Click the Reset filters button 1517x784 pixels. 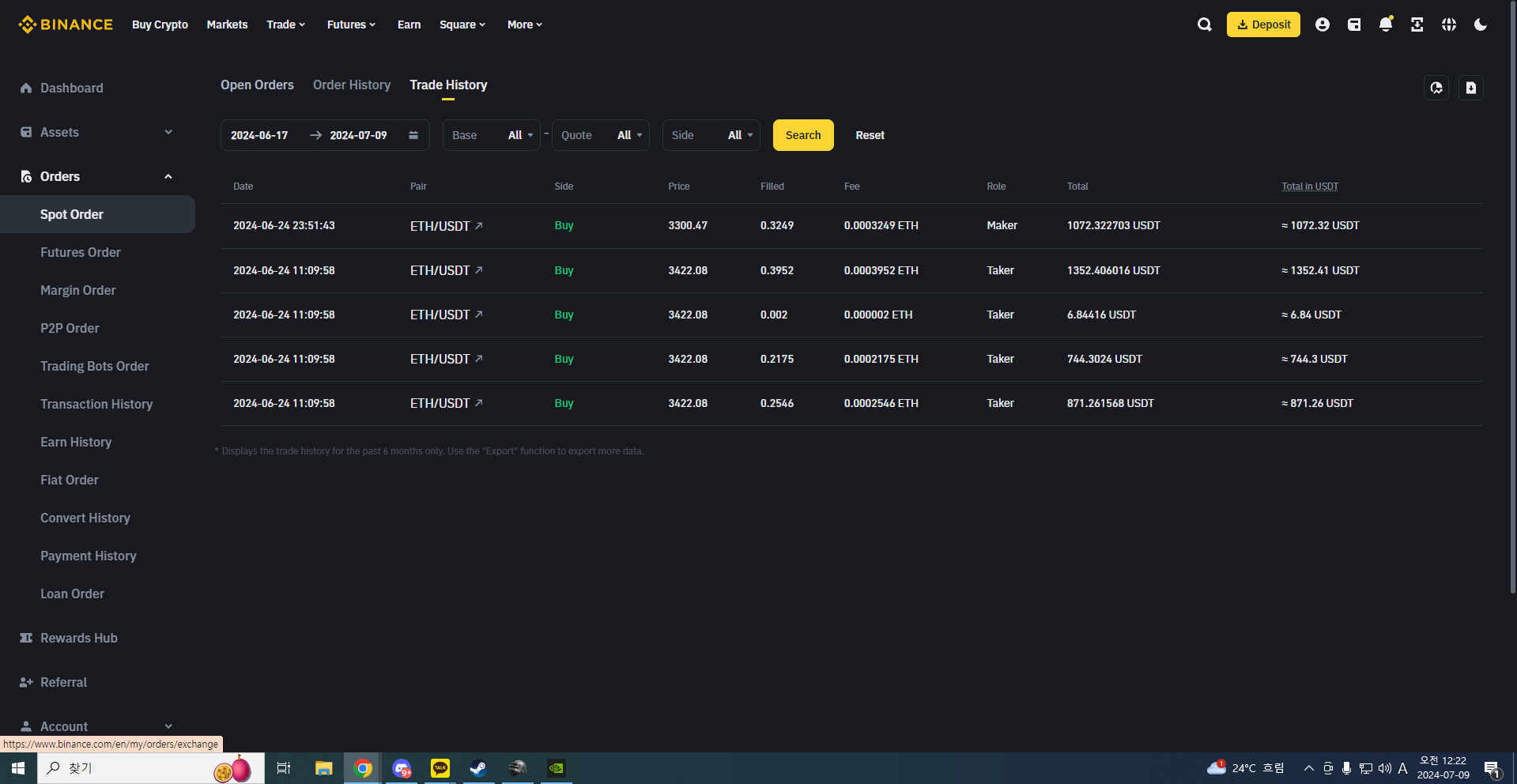(x=870, y=135)
